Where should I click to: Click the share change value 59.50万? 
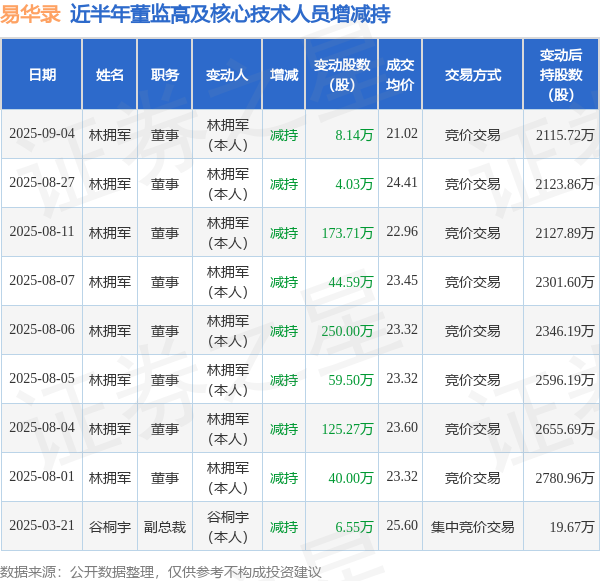351,380
